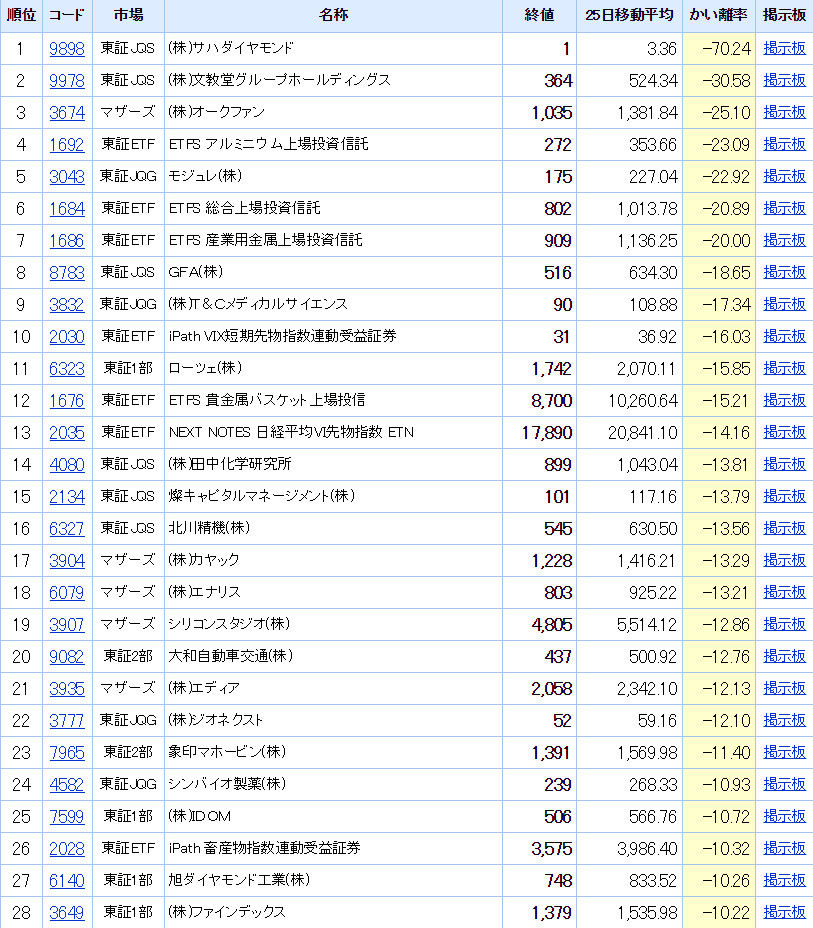Open stock code 3777 link
Screen dimensions: 813x928
click(x=67, y=720)
